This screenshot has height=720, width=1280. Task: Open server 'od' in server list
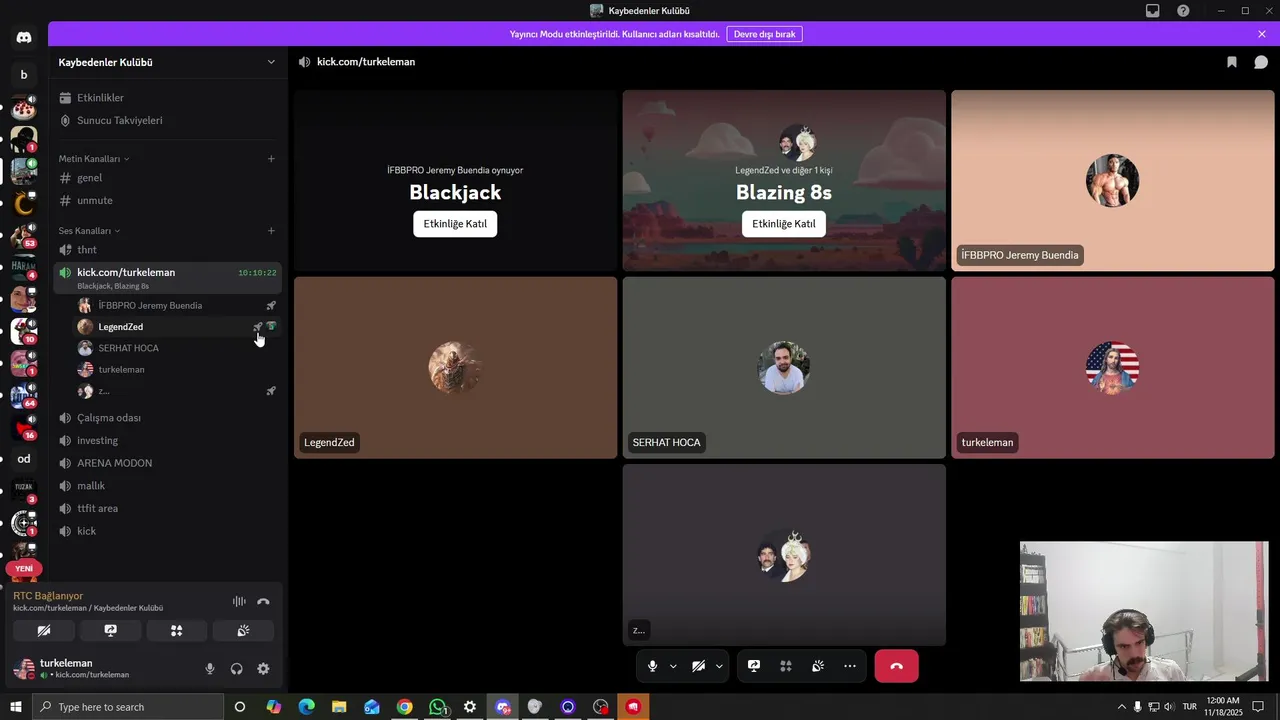[x=24, y=459]
